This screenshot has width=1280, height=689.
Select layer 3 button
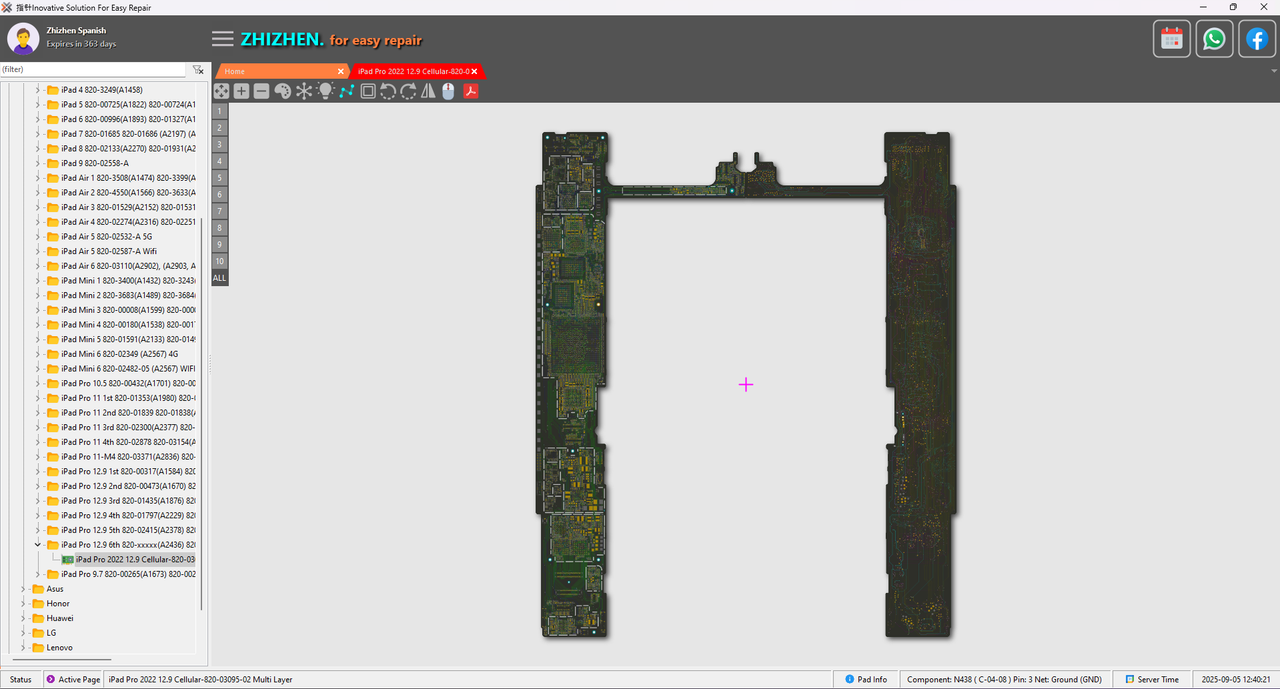pos(220,144)
